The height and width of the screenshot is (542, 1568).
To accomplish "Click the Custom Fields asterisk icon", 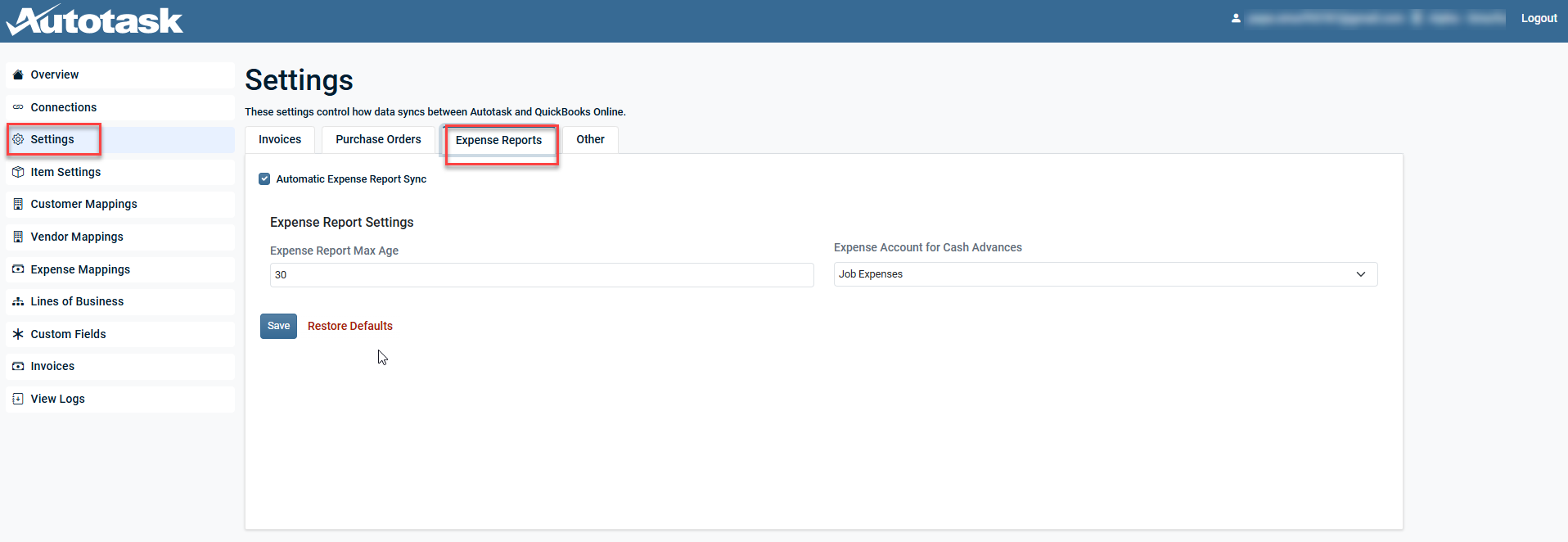I will point(18,334).
